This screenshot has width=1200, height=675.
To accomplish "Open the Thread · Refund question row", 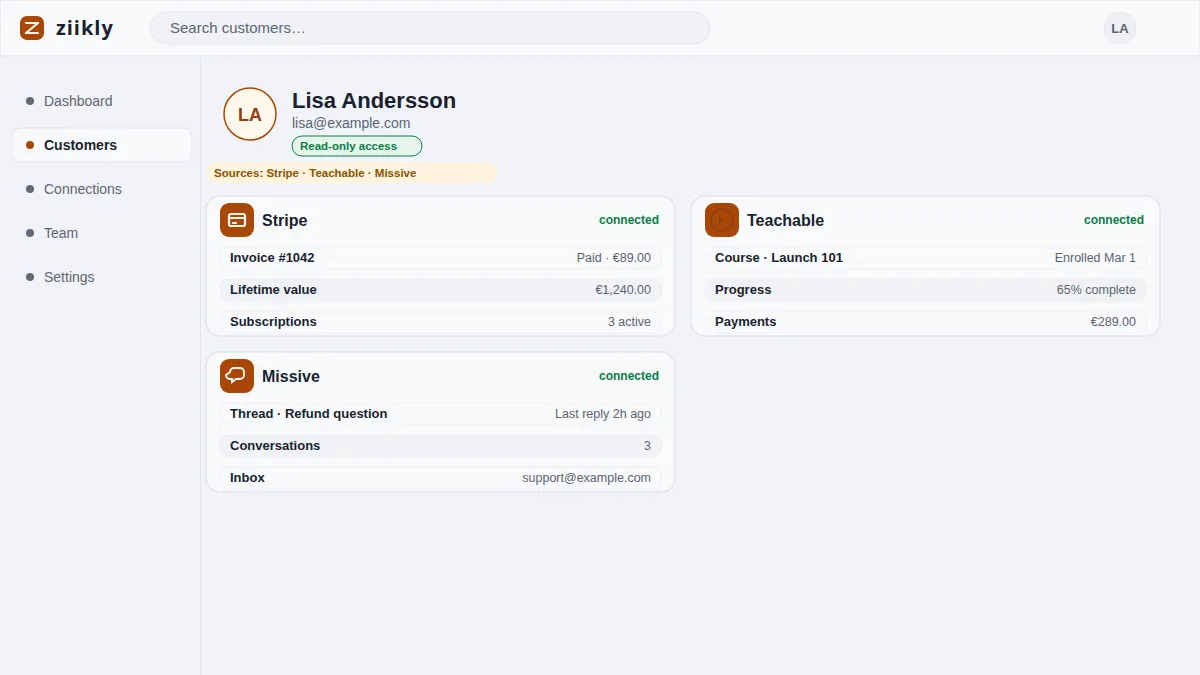I will click(x=440, y=414).
